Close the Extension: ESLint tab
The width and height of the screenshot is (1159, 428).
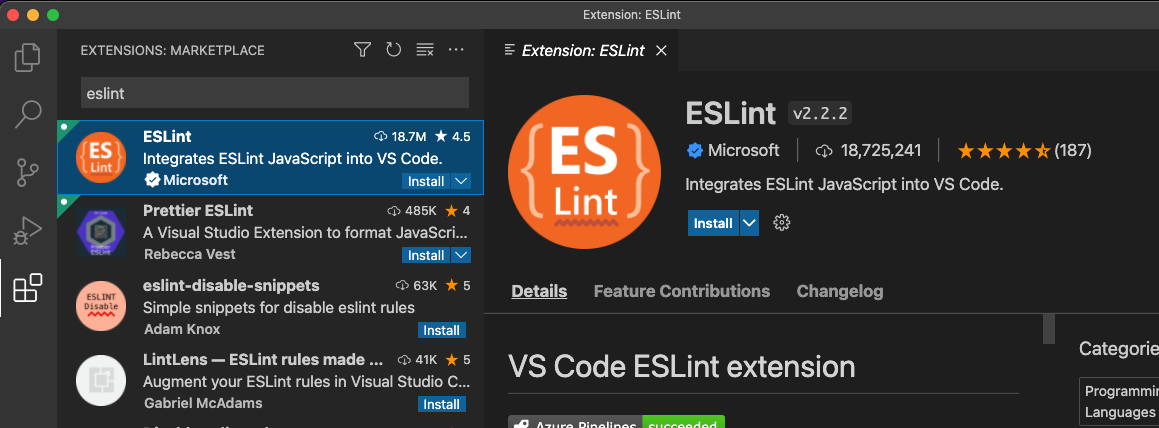click(662, 50)
